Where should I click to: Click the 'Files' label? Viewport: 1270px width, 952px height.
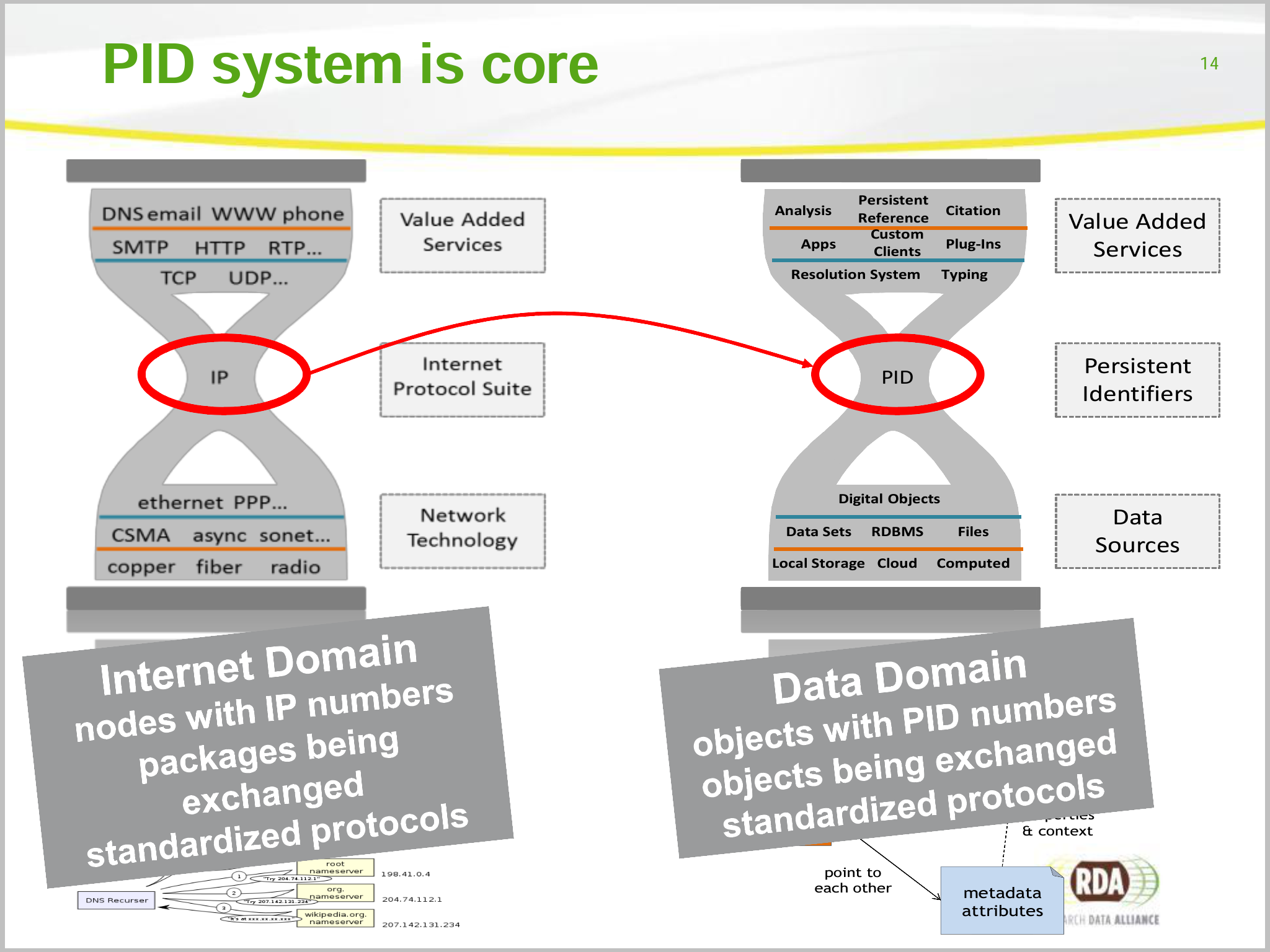(973, 532)
